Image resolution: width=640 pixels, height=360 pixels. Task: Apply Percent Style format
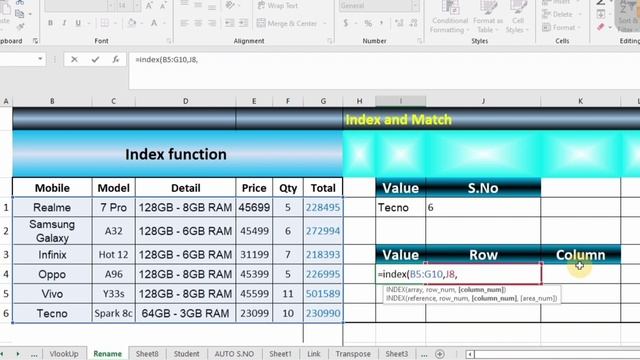(x=368, y=23)
